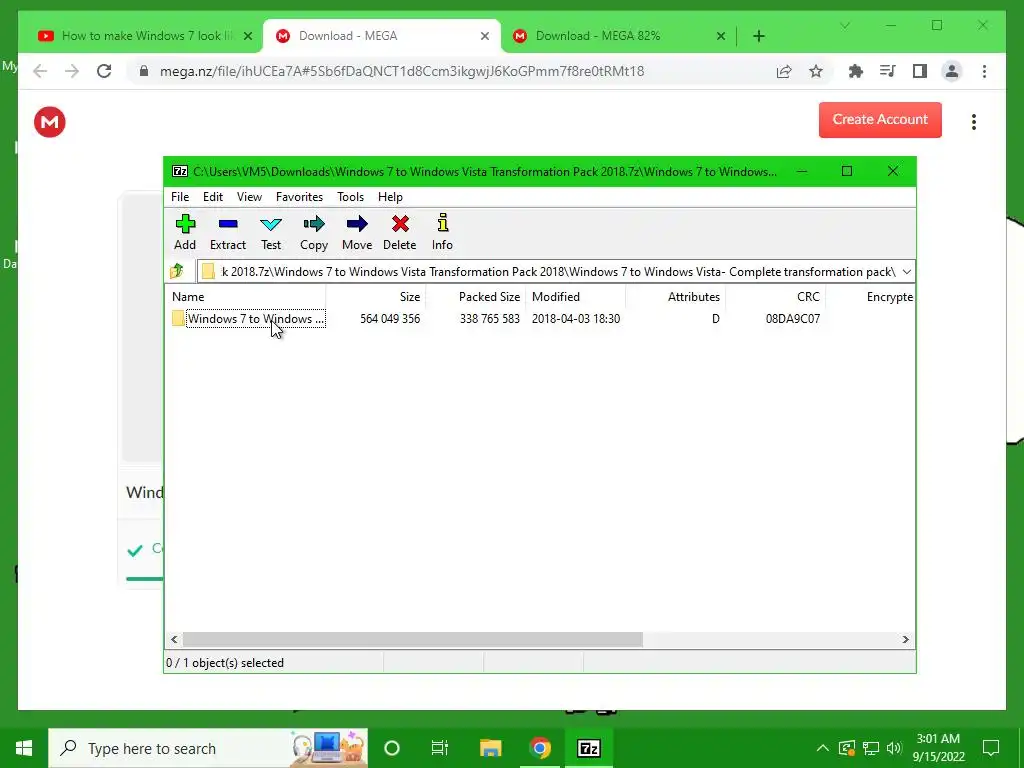Sort by the Size column header
This screenshot has height=768, width=1024.
click(376, 296)
